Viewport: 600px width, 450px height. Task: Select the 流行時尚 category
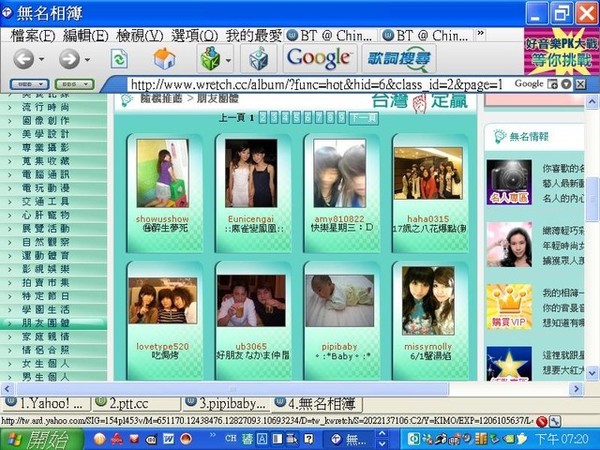click(x=46, y=107)
